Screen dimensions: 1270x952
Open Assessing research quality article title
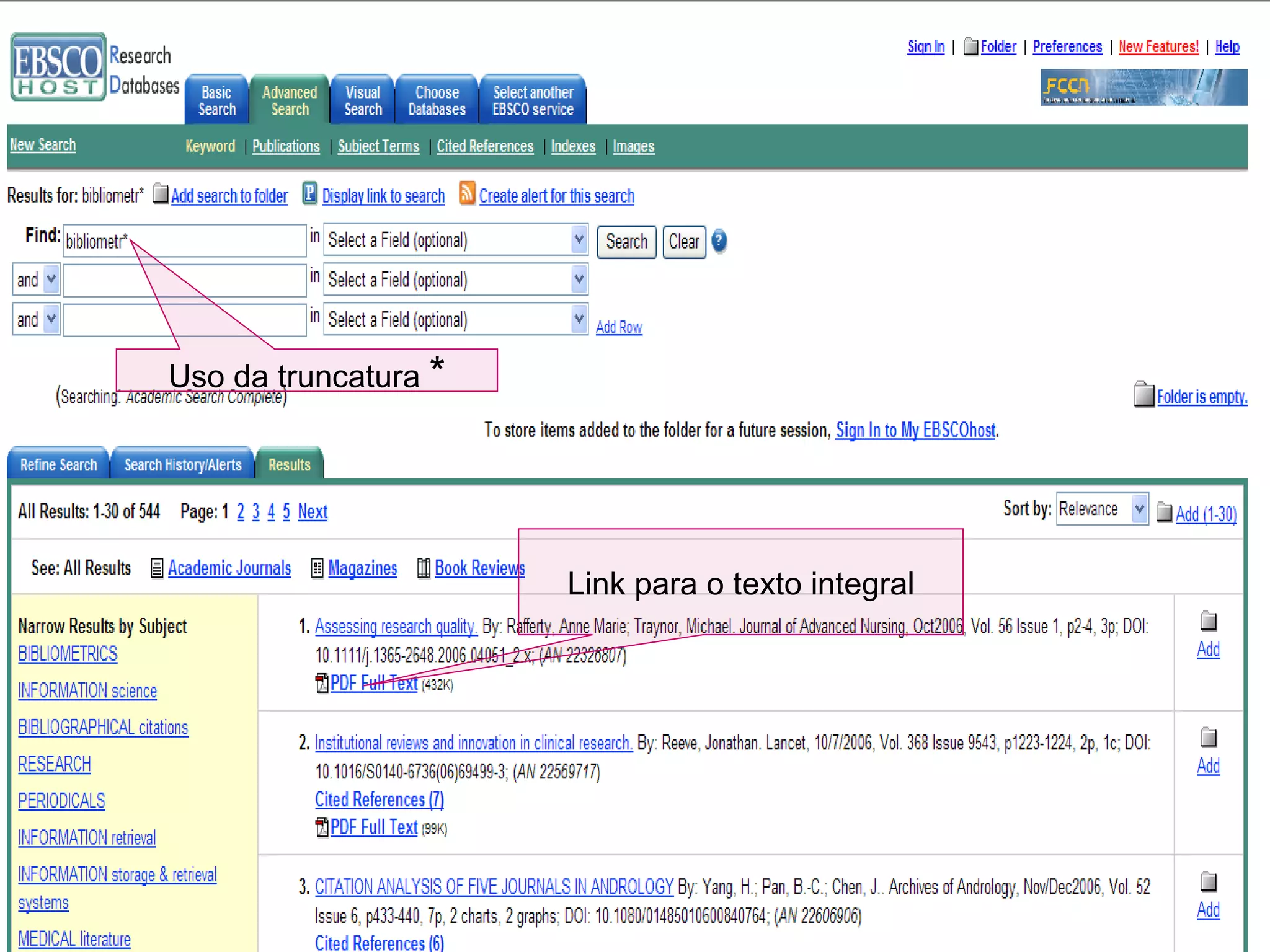pyautogui.click(x=396, y=626)
